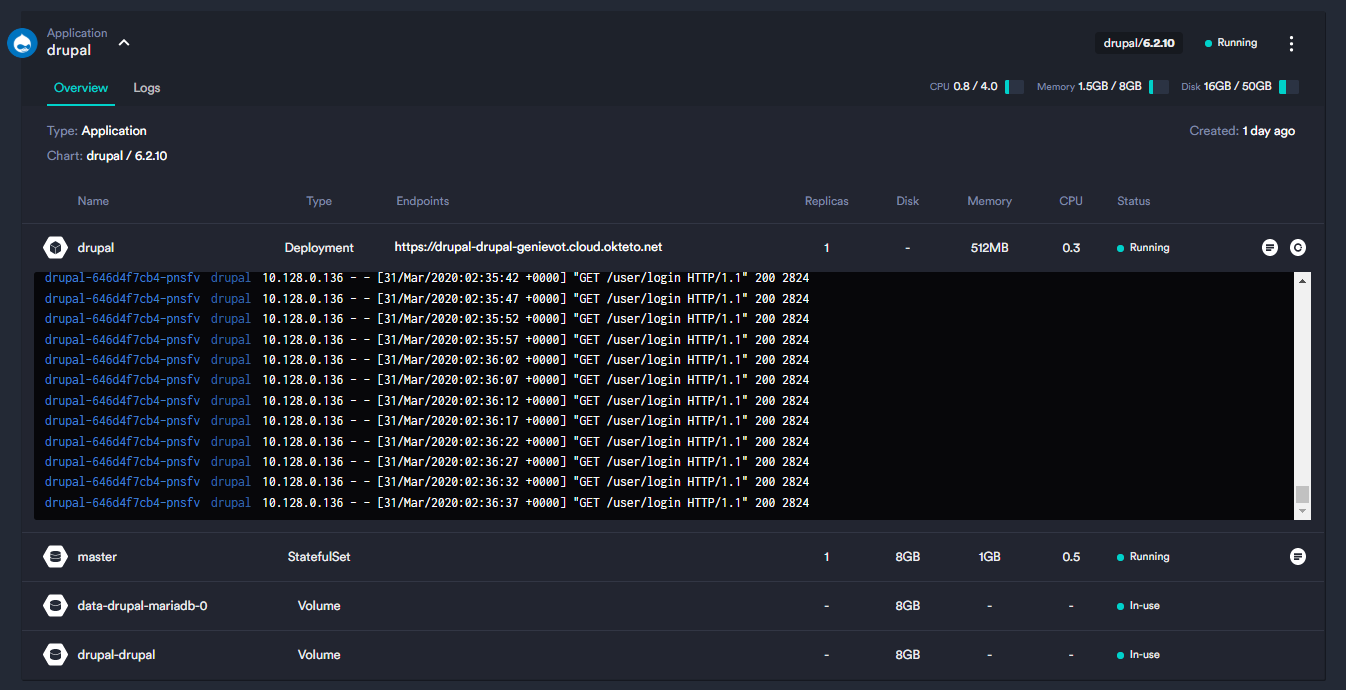
Task: Click the Disk usage bar indicator
Action: 1289,87
